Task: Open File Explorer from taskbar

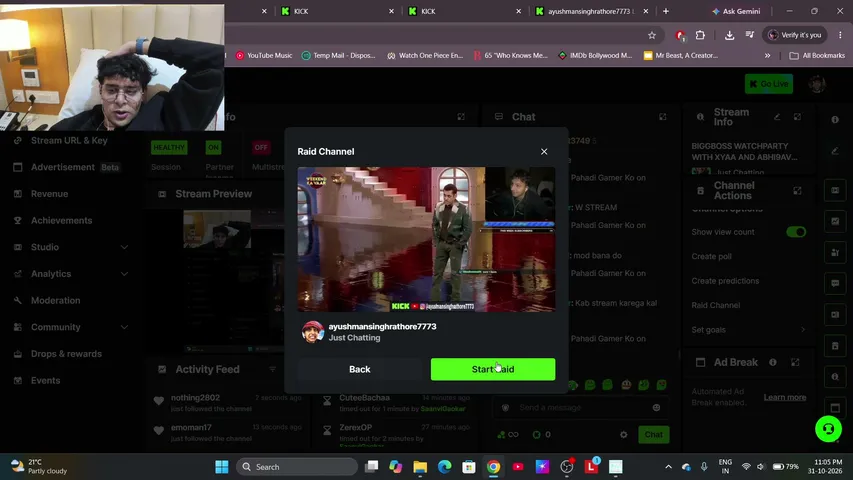Action: pyautogui.click(x=420, y=467)
